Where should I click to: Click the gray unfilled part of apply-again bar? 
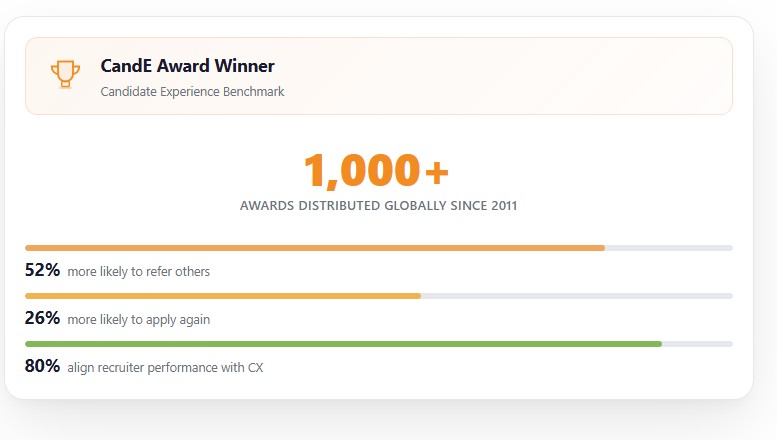tap(577, 296)
